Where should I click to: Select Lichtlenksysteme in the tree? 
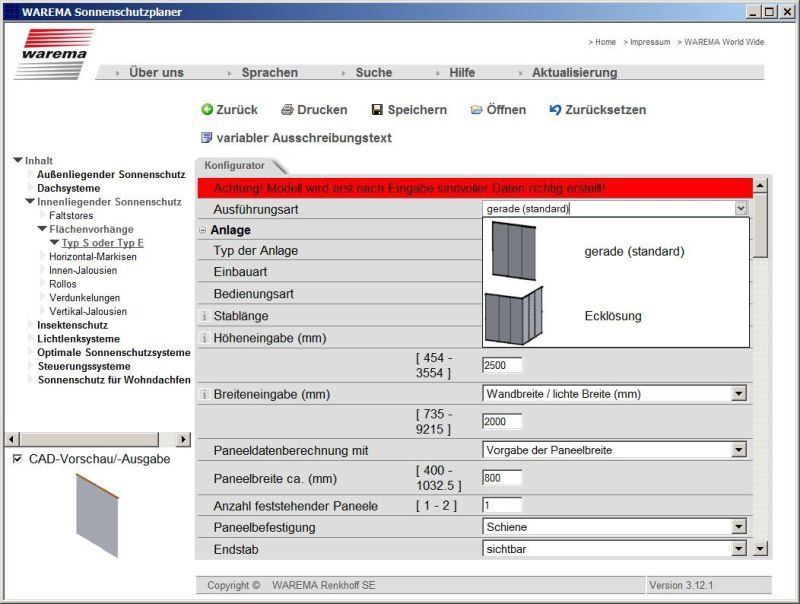point(79,339)
